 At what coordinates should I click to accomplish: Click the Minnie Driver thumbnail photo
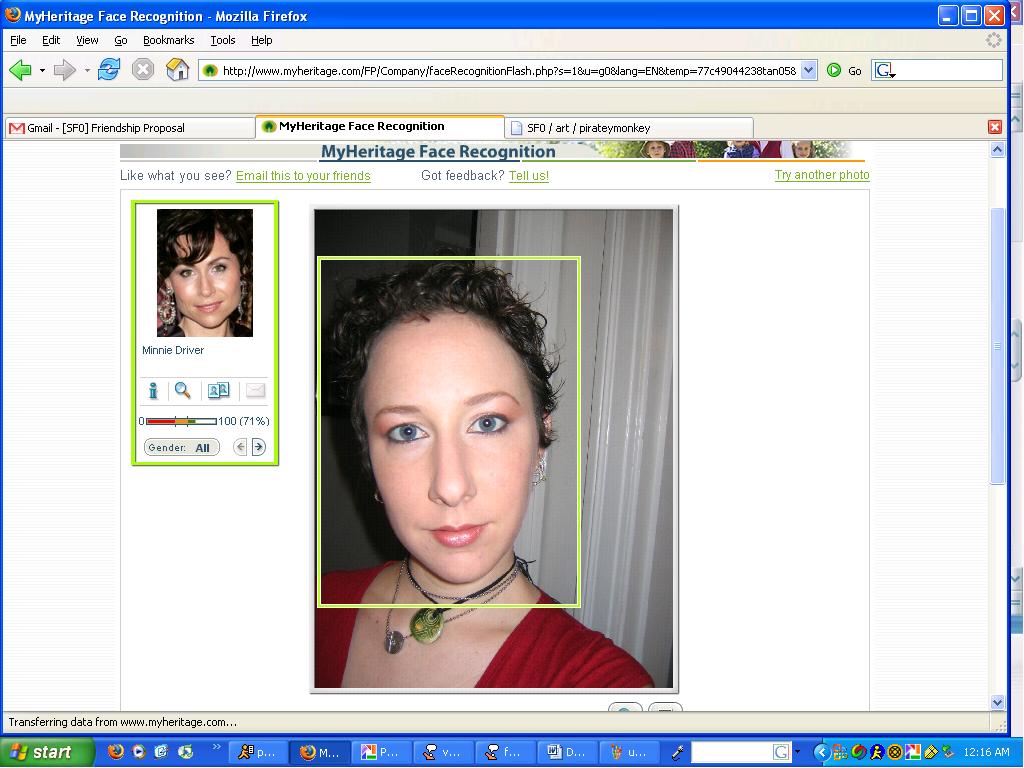(x=205, y=273)
